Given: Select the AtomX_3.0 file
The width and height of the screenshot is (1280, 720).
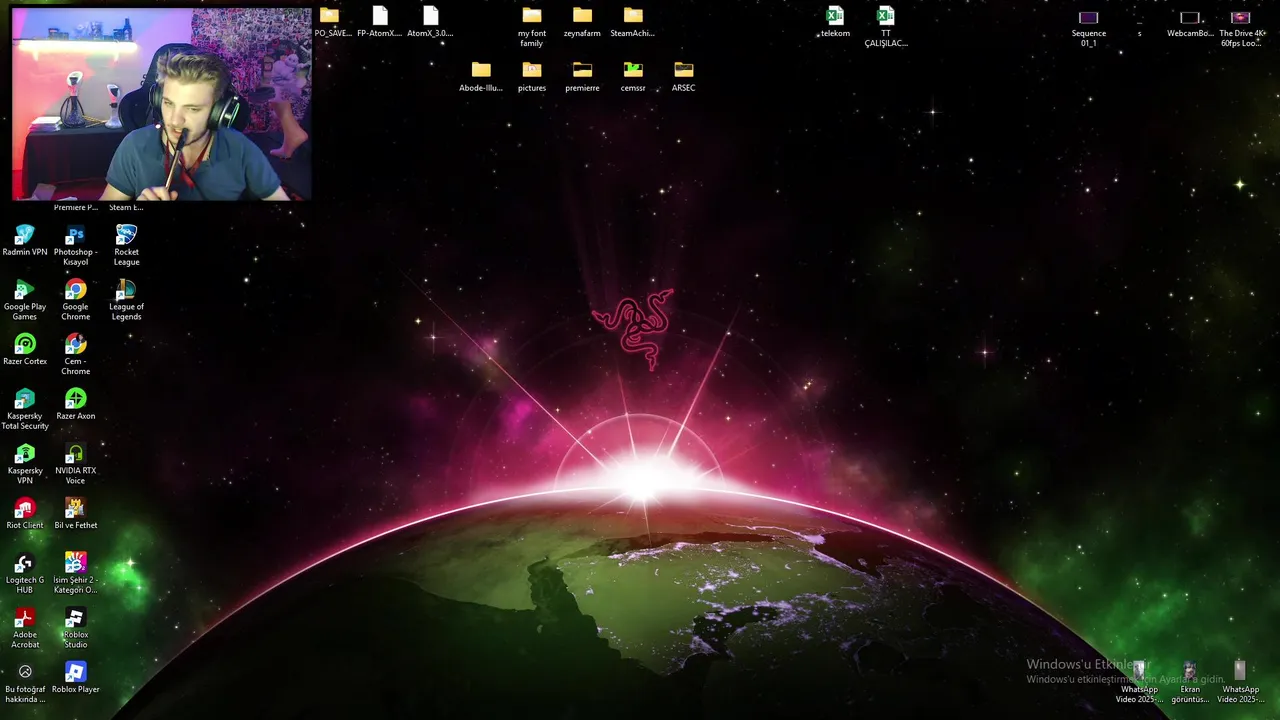Looking at the screenshot, I should 430,22.
